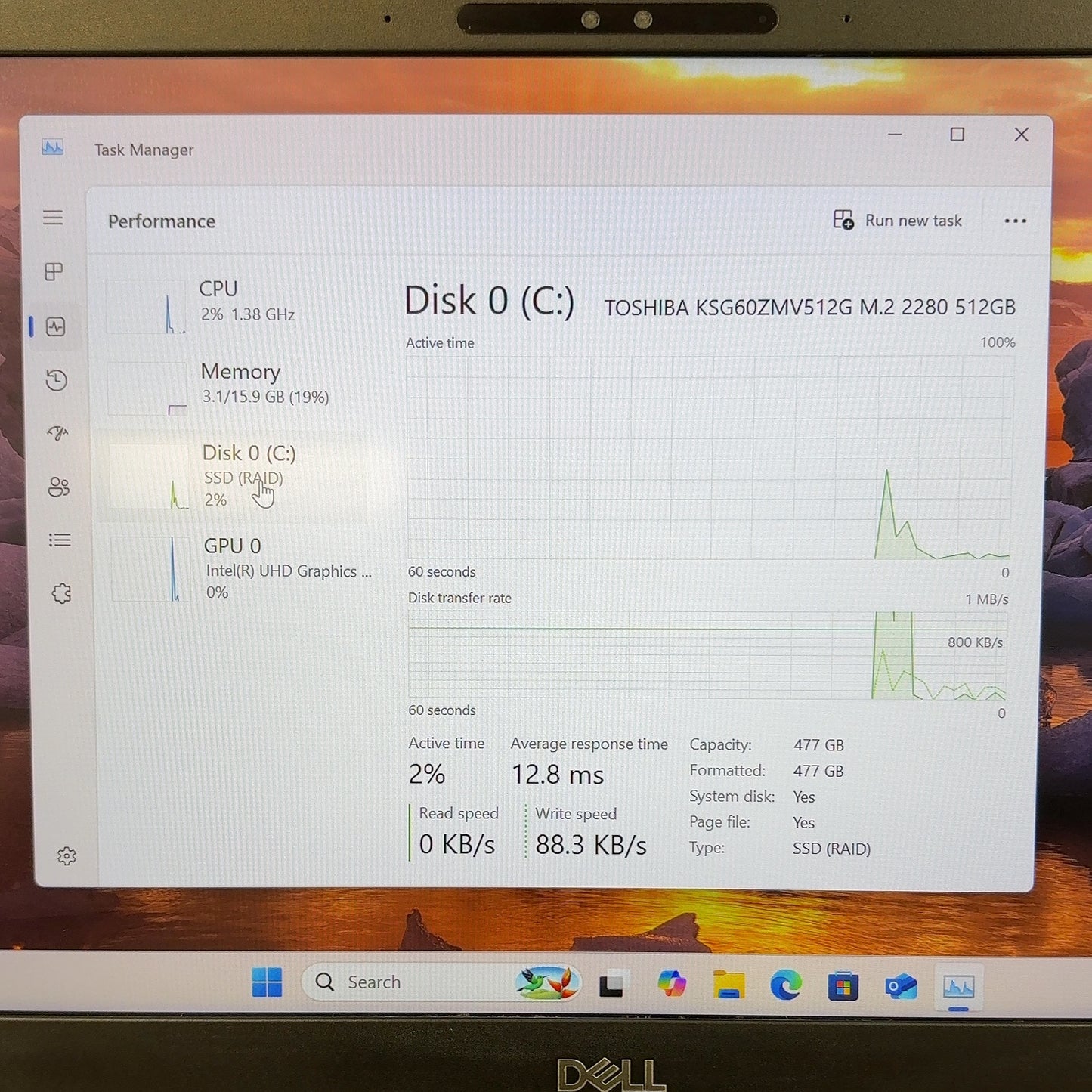Open the three-dots more options menu
The height and width of the screenshot is (1092, 1092).
pyautogui.click(x=1015, y=221)
